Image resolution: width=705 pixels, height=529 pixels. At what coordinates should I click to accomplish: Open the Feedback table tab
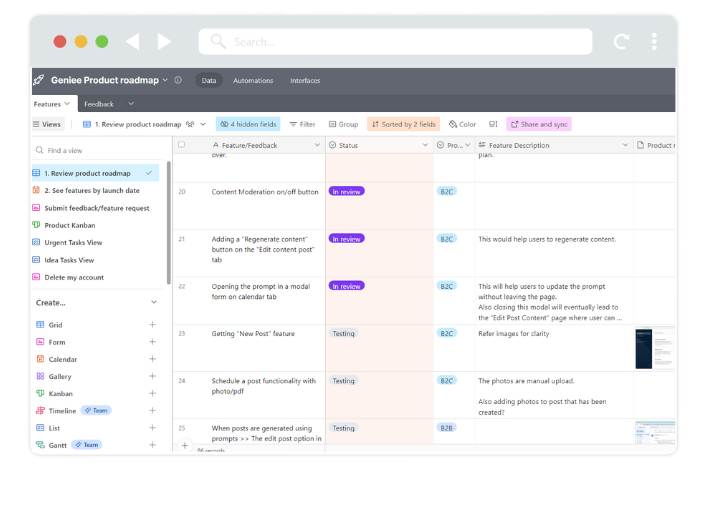click(99, 104)
